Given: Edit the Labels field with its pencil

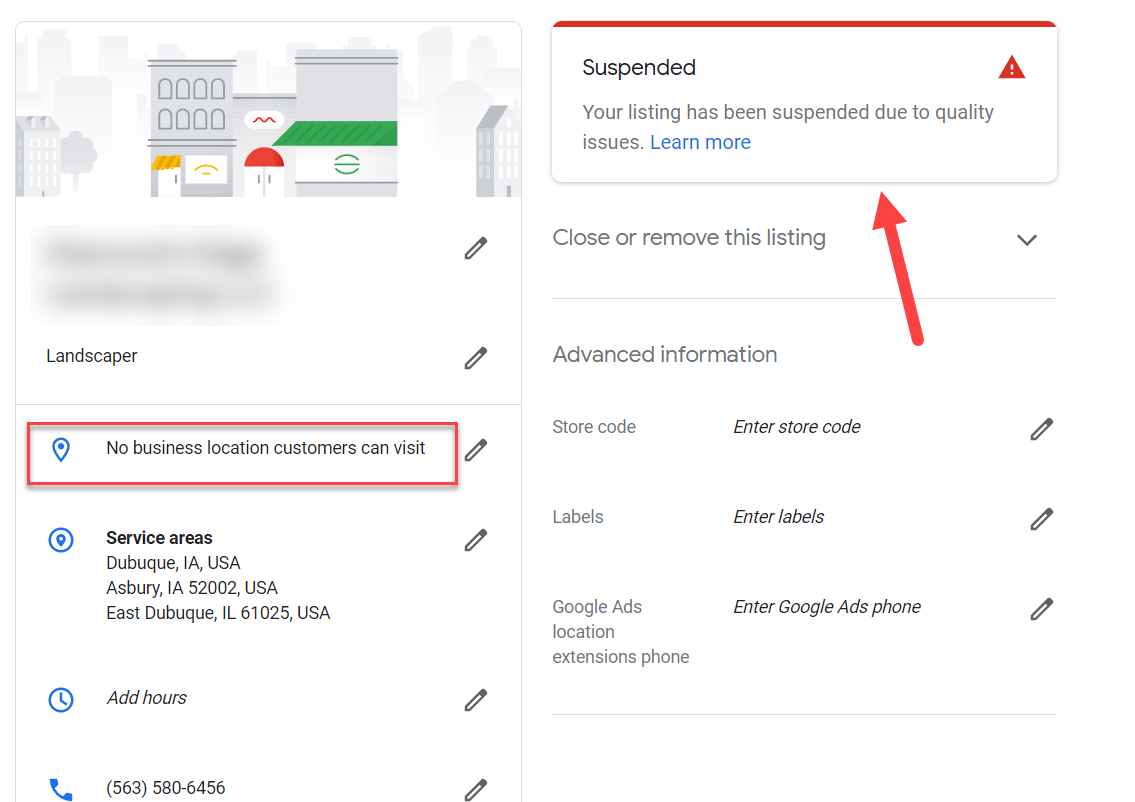Looking at the screenshot, I should (x=1041, y=518).
